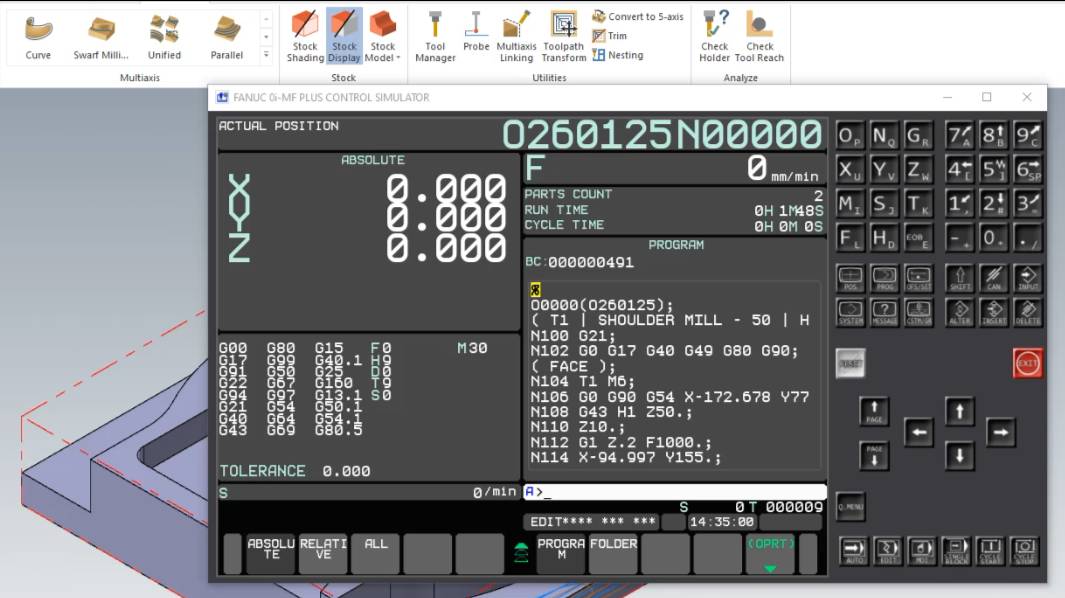Click the cursor left arrow key
This screenshot has height=598, width=1065.
[x=918, y=432]
